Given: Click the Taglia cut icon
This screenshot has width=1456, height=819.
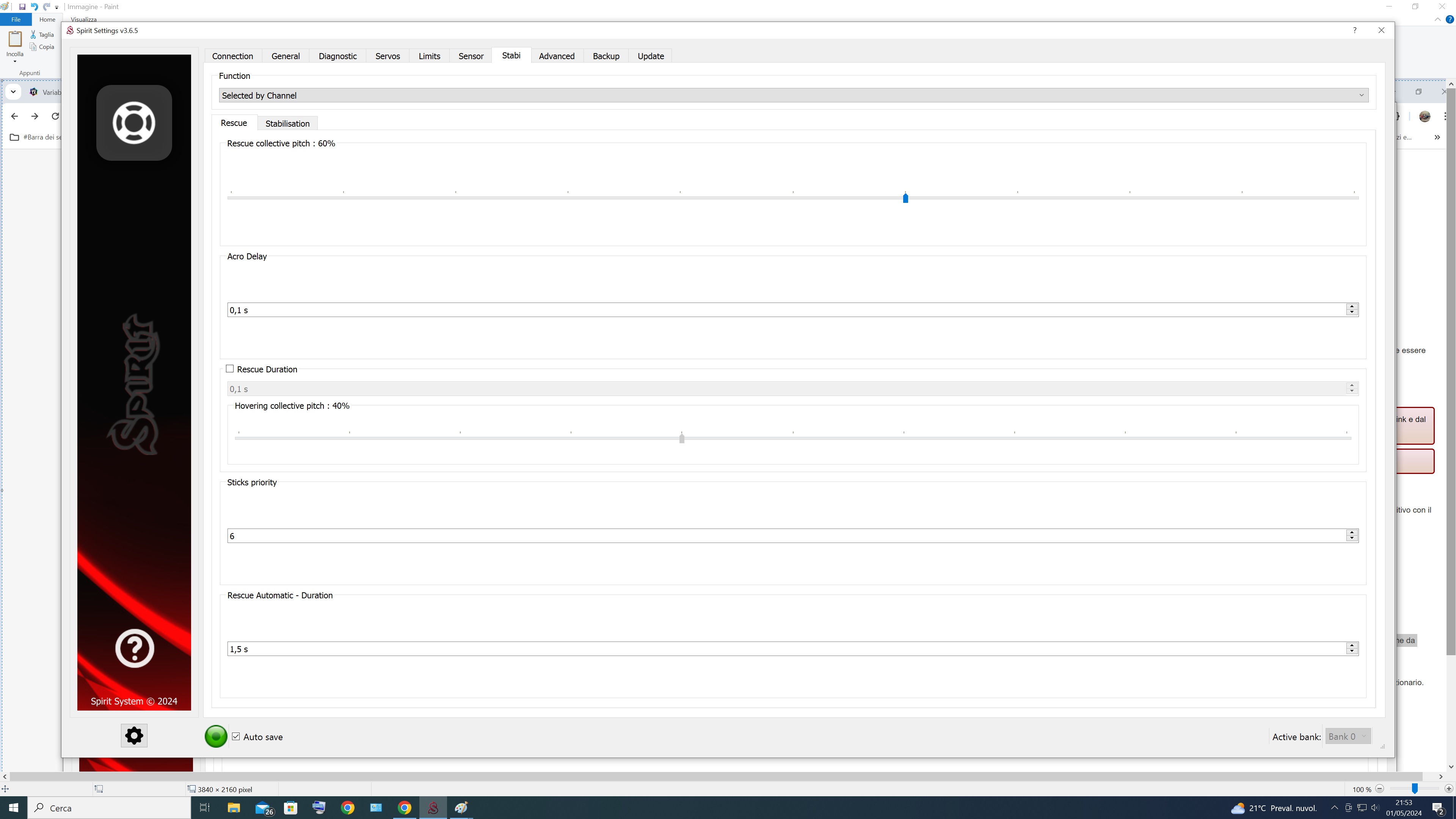Looking at the screenshot, I should (33, 35).
